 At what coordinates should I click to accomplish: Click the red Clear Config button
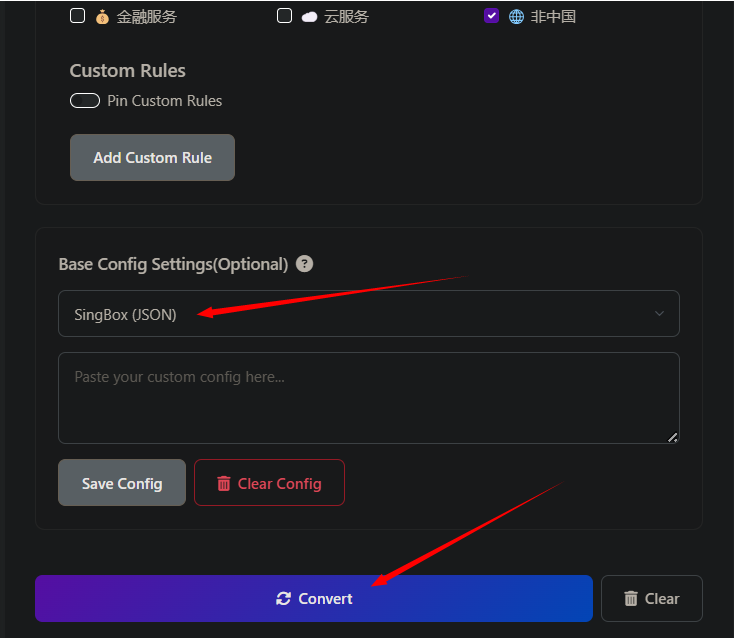pyautogui.click(x=269, y=483)
